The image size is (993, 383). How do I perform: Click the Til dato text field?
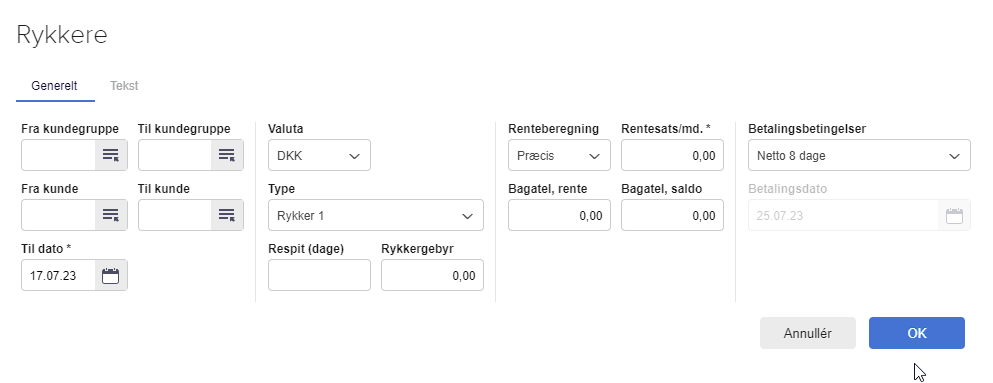[58, 275]
